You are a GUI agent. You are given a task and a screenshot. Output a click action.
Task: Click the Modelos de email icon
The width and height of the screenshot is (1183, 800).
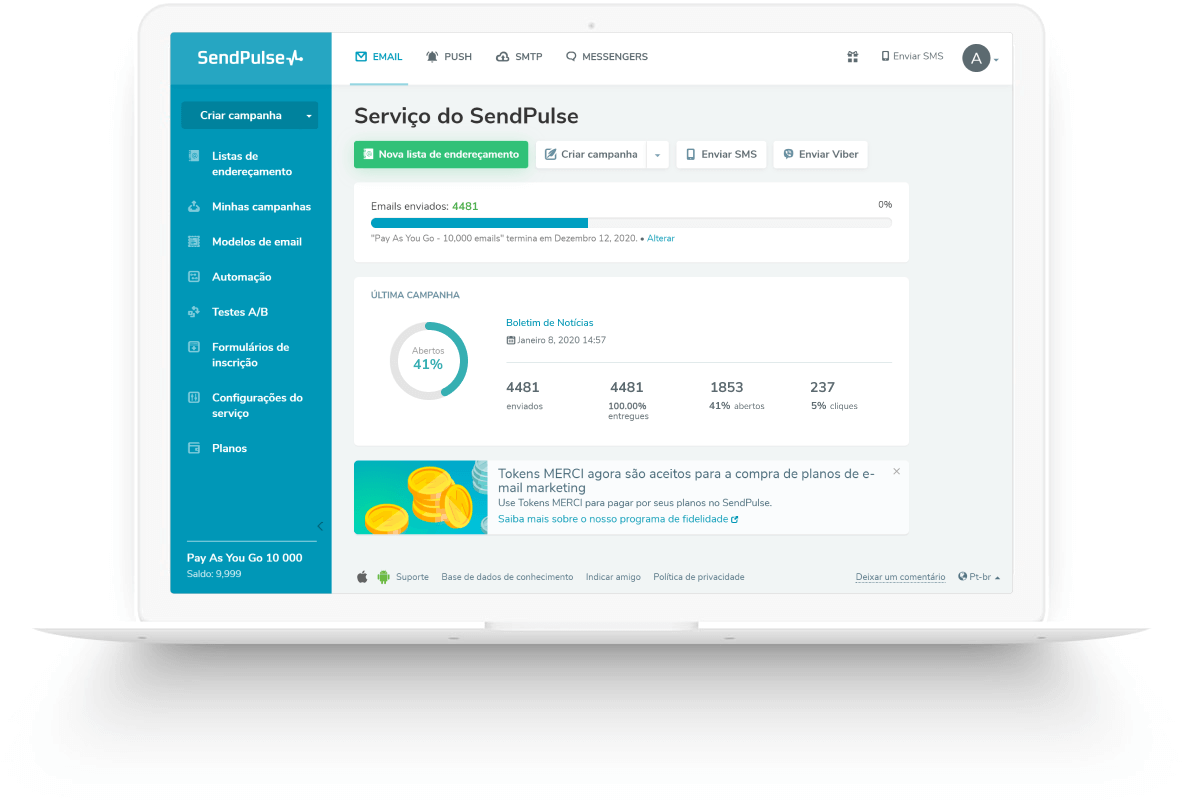click(x=194, y=242)
